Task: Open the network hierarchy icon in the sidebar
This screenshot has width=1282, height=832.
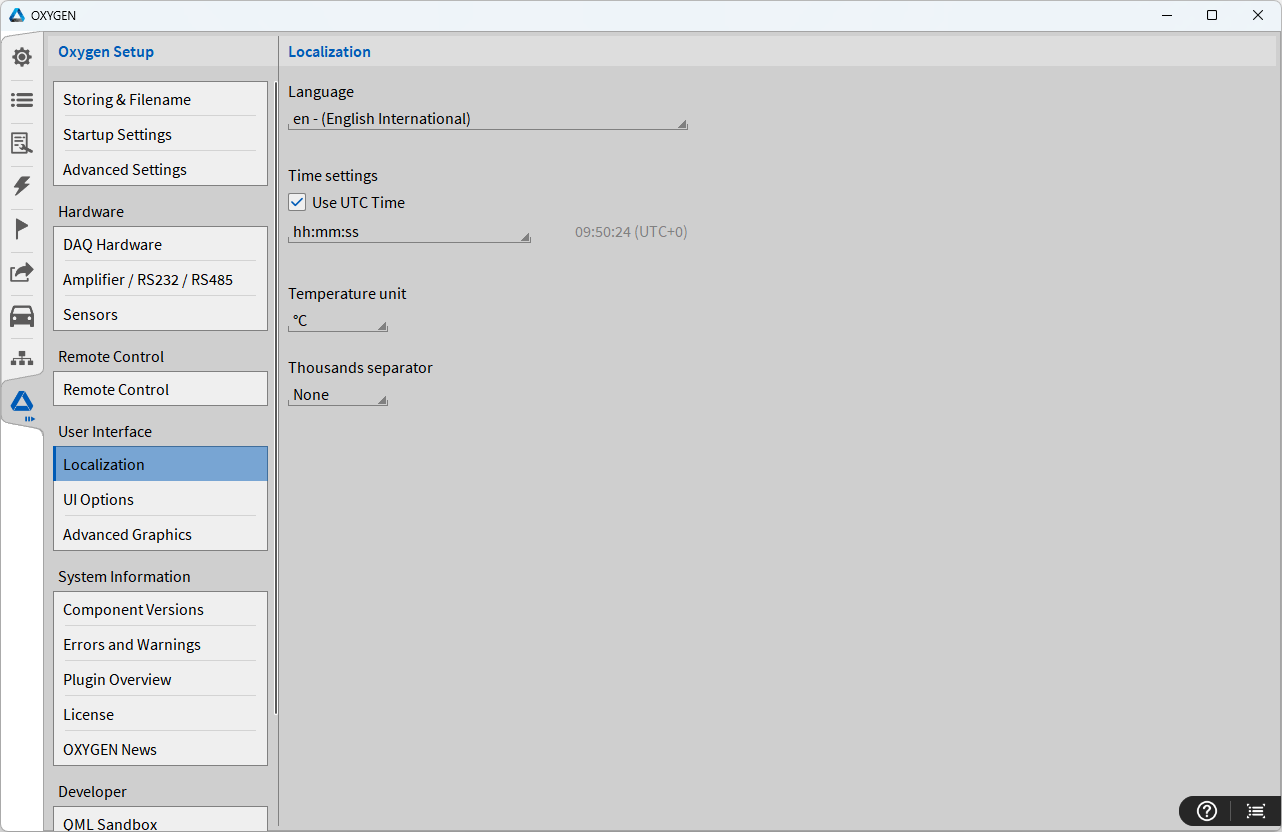Action: [x=22, y=358]
